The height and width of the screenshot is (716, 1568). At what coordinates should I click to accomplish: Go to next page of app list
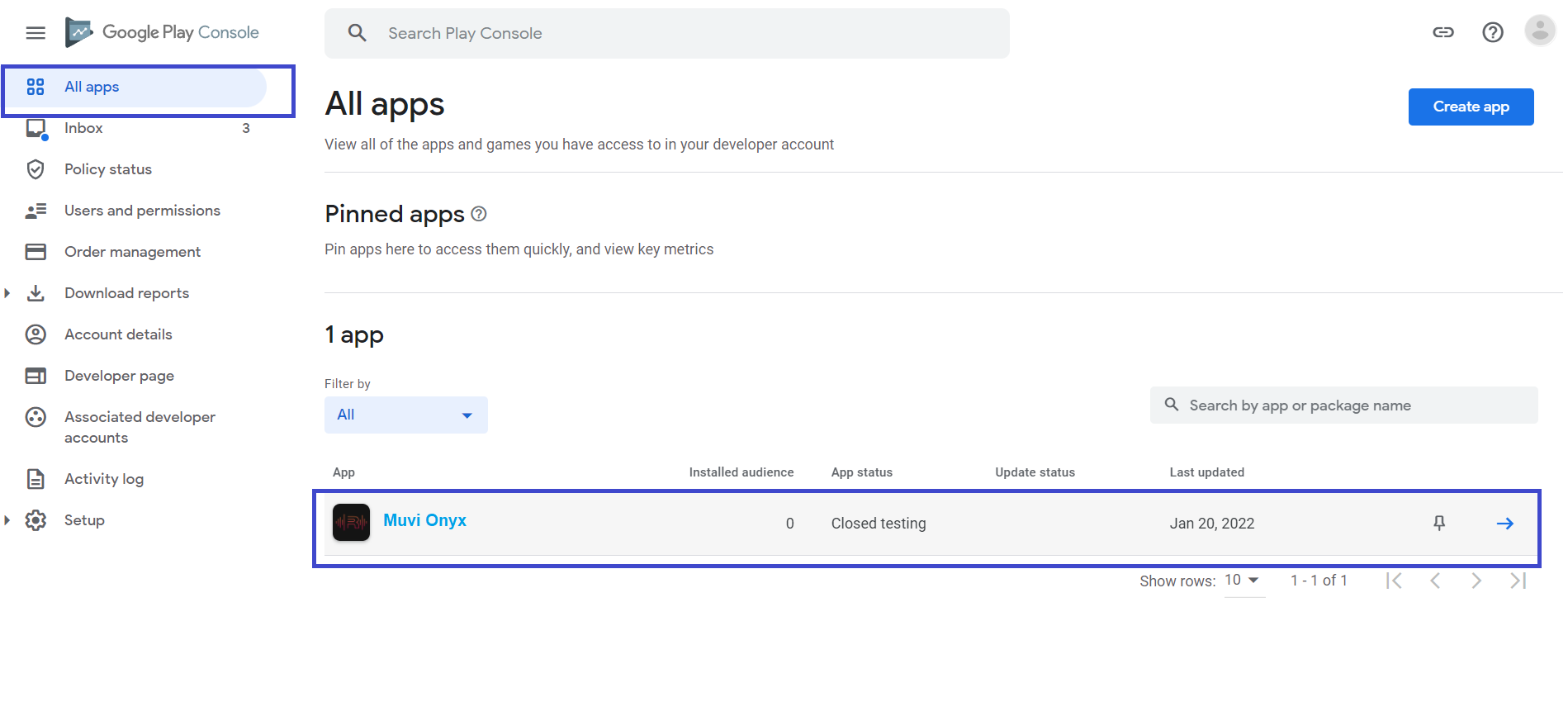(x=1476, y=581)
